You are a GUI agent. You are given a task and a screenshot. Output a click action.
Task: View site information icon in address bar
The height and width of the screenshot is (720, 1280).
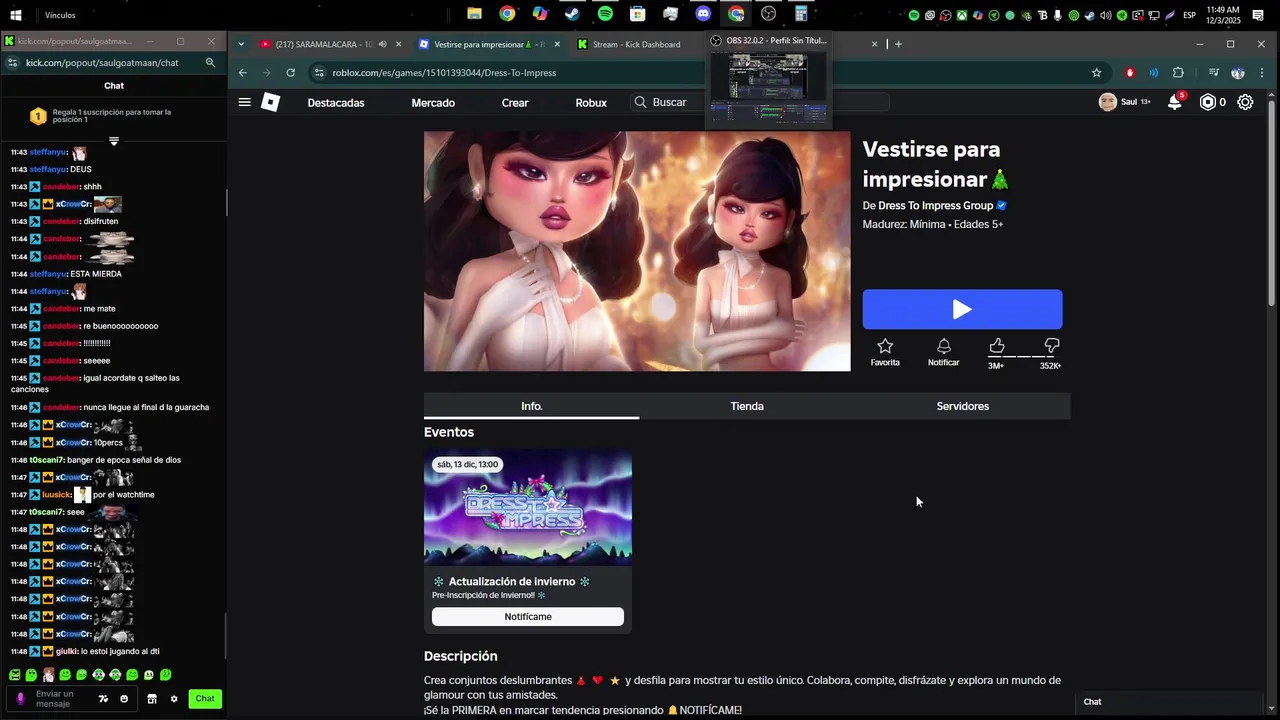[x=319, y=72]
